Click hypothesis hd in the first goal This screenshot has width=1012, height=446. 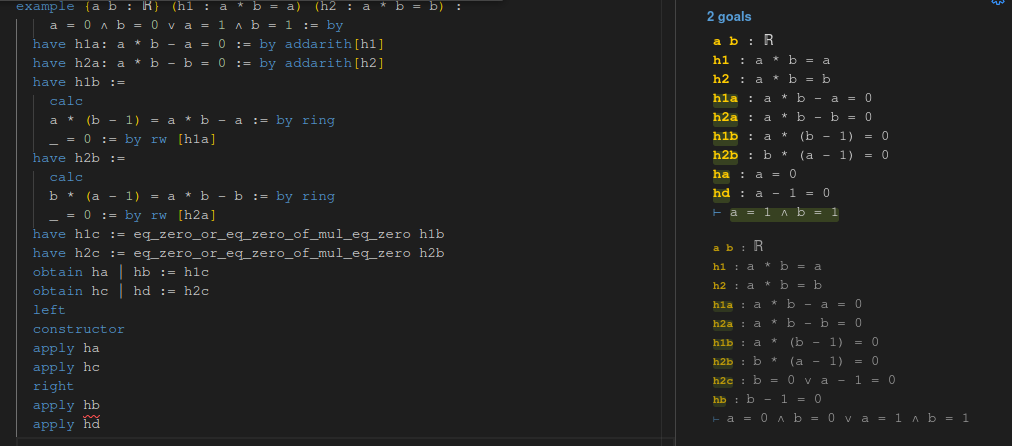pyautogui.click(x=721, y=193)
